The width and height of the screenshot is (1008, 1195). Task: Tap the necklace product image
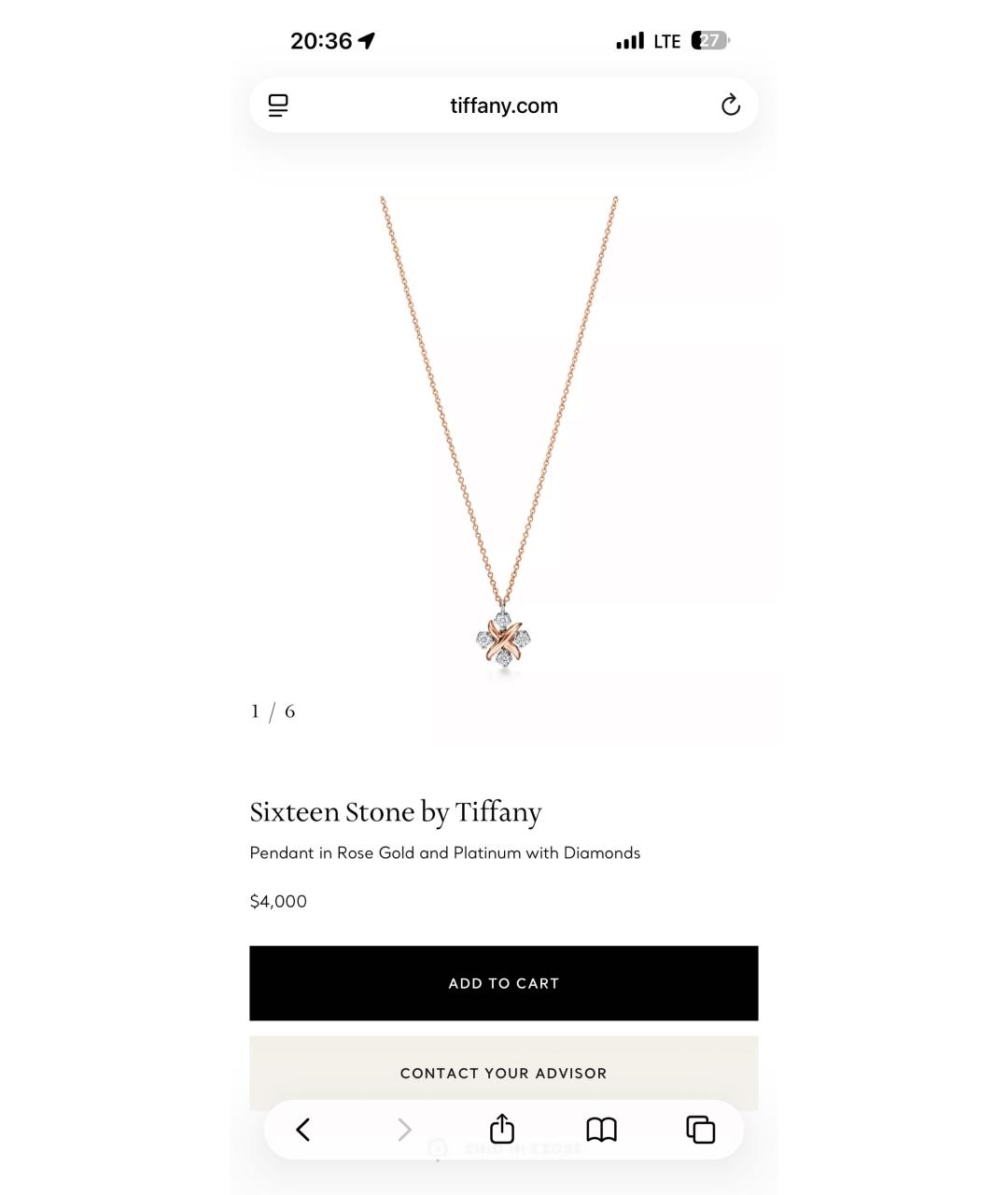504,439
